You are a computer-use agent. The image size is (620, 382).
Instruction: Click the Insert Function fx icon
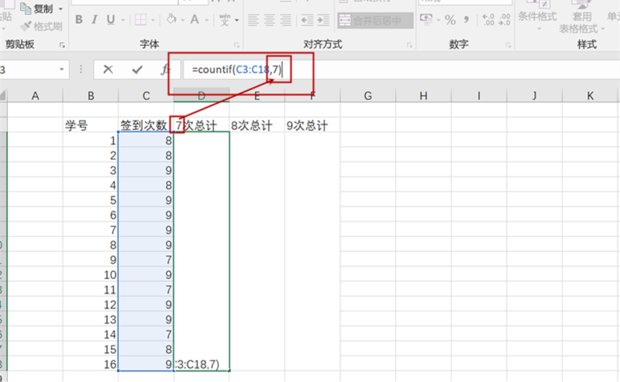(165, 70)
